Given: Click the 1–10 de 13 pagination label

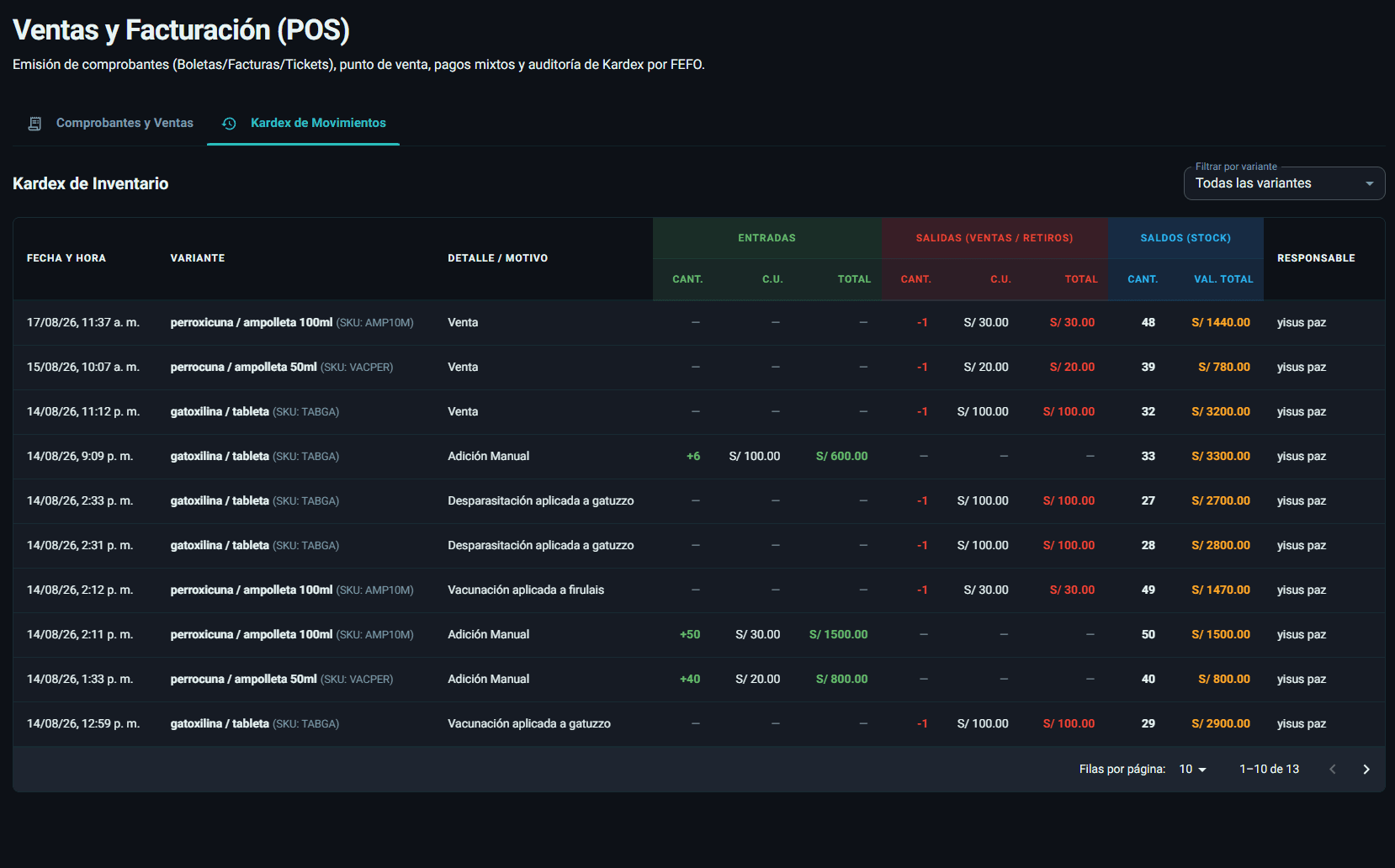Looking at the screenshot, I should click(1269, 769).
